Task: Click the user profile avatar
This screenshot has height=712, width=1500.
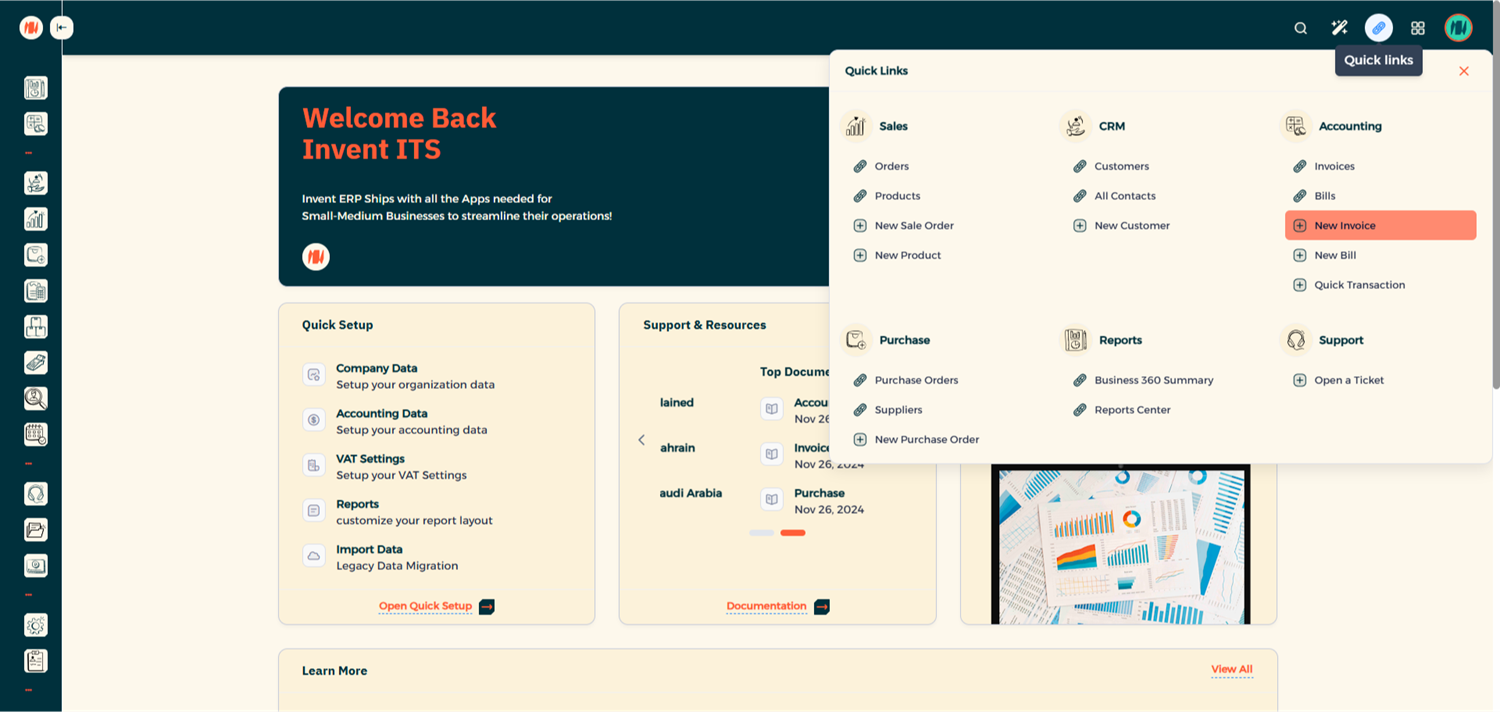Action: [x=1458, y=28]
